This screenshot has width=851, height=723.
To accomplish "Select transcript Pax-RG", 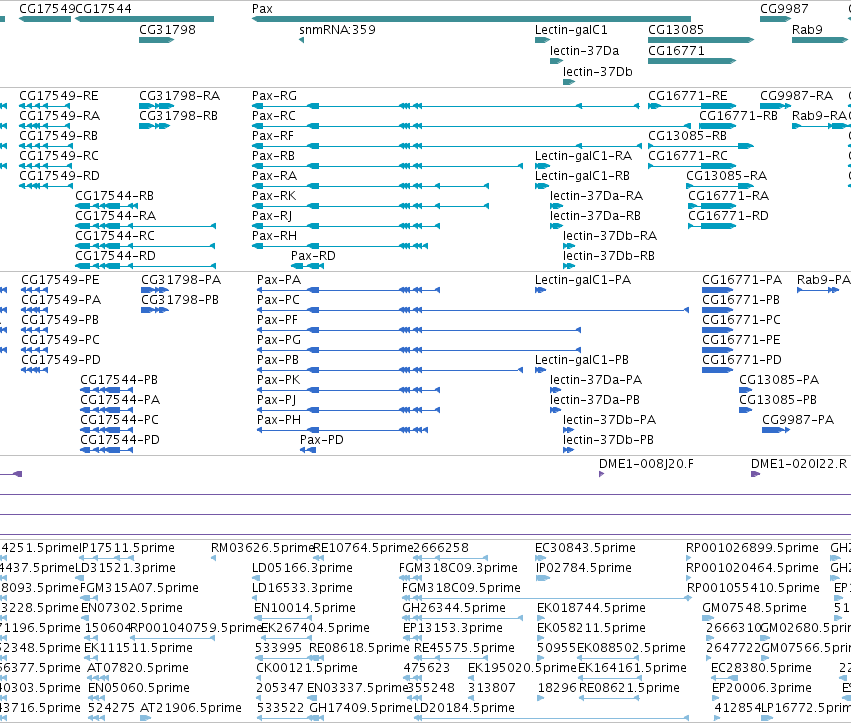I will (x=446, y=106).
